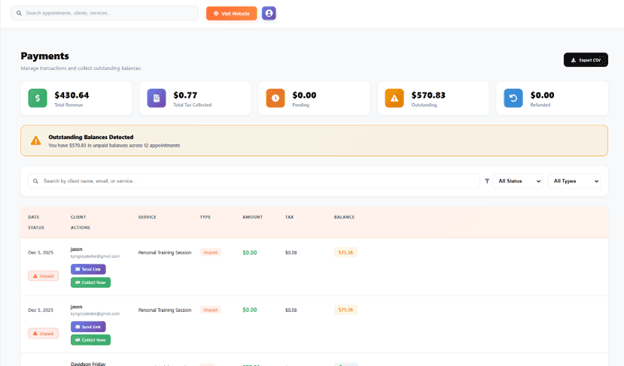Select the $430.64 Total Revenue value

(72, 95)
